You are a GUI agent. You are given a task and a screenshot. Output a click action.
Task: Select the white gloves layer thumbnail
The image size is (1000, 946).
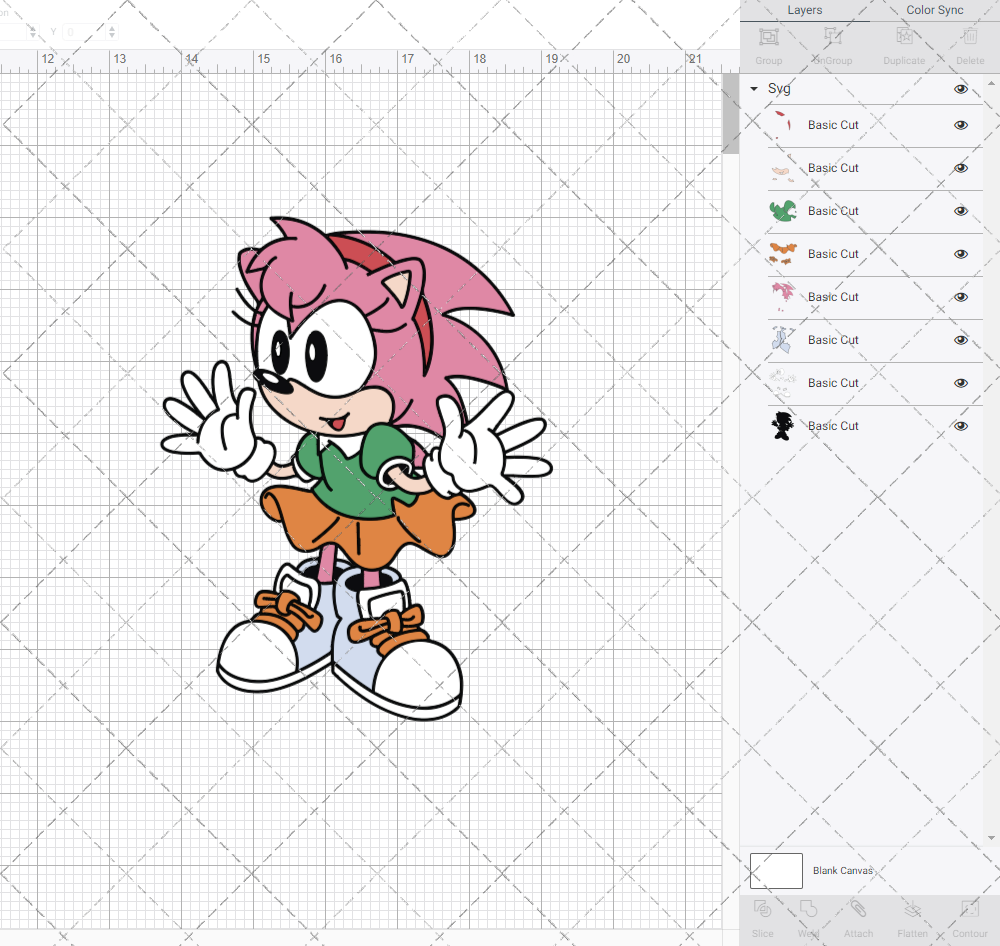783,383
